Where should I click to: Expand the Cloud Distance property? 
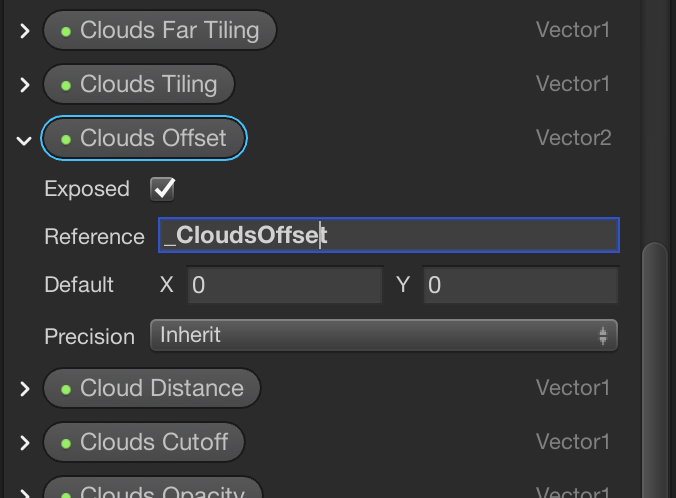(x=25, y=389)
